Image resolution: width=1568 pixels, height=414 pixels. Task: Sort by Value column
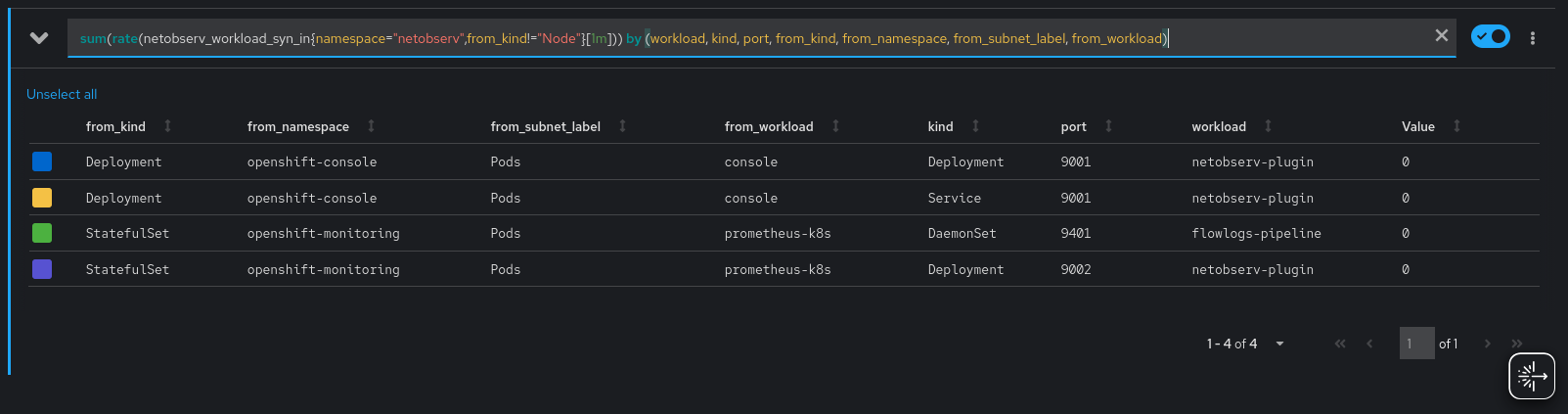pos(1456,126)
